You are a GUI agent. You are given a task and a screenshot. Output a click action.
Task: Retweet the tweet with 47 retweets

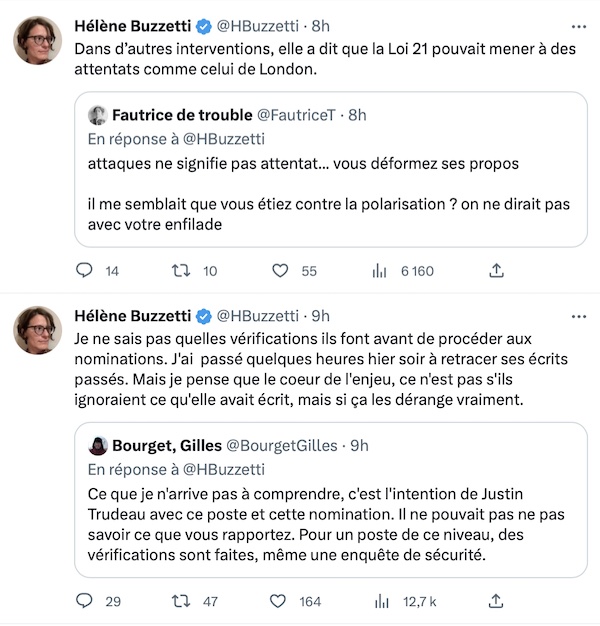tap(181, 601)
